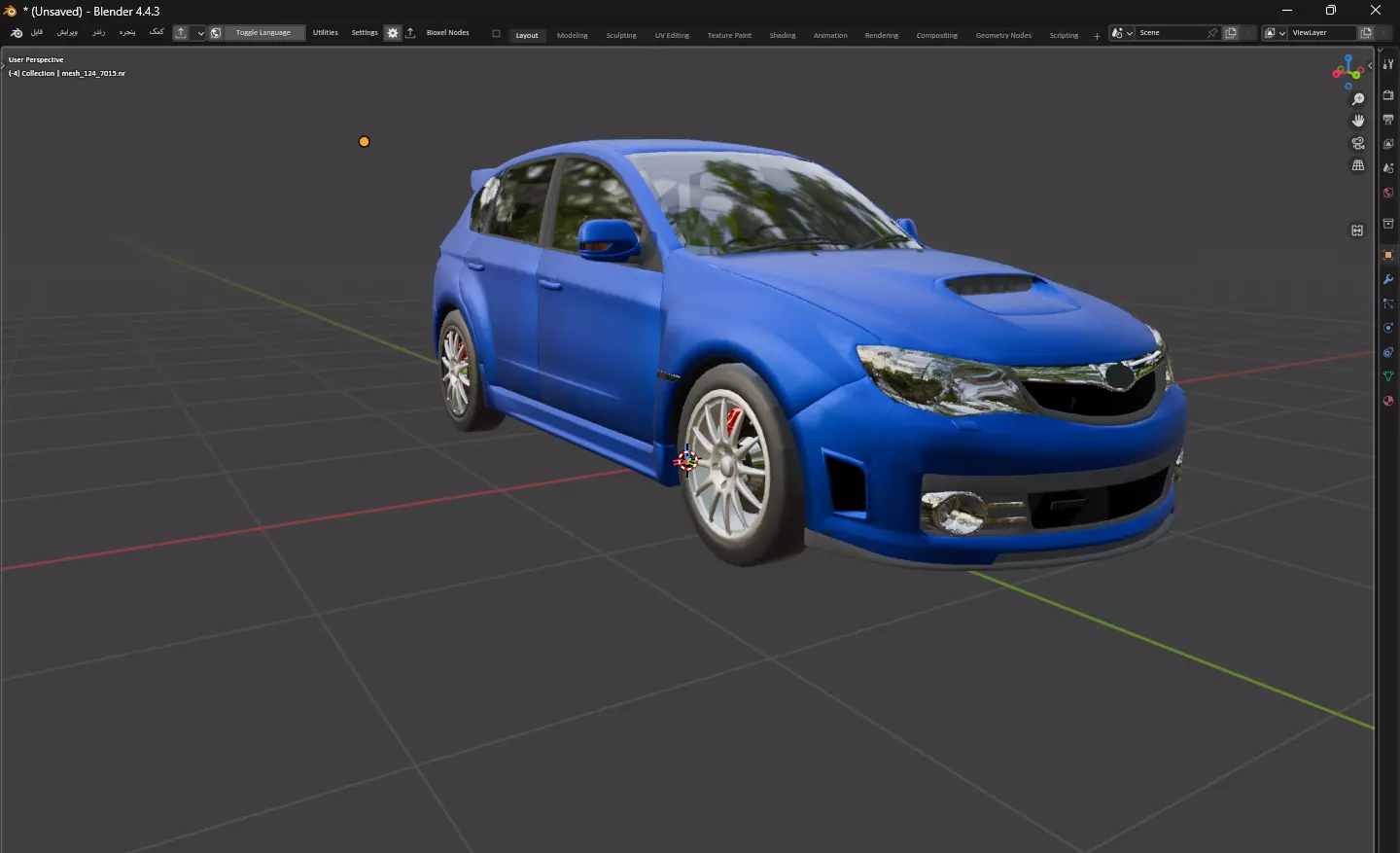
Task: Expand the sidebar with the small arrow near gizmo
Action: pyautogui.click(x=1370, y=65)
